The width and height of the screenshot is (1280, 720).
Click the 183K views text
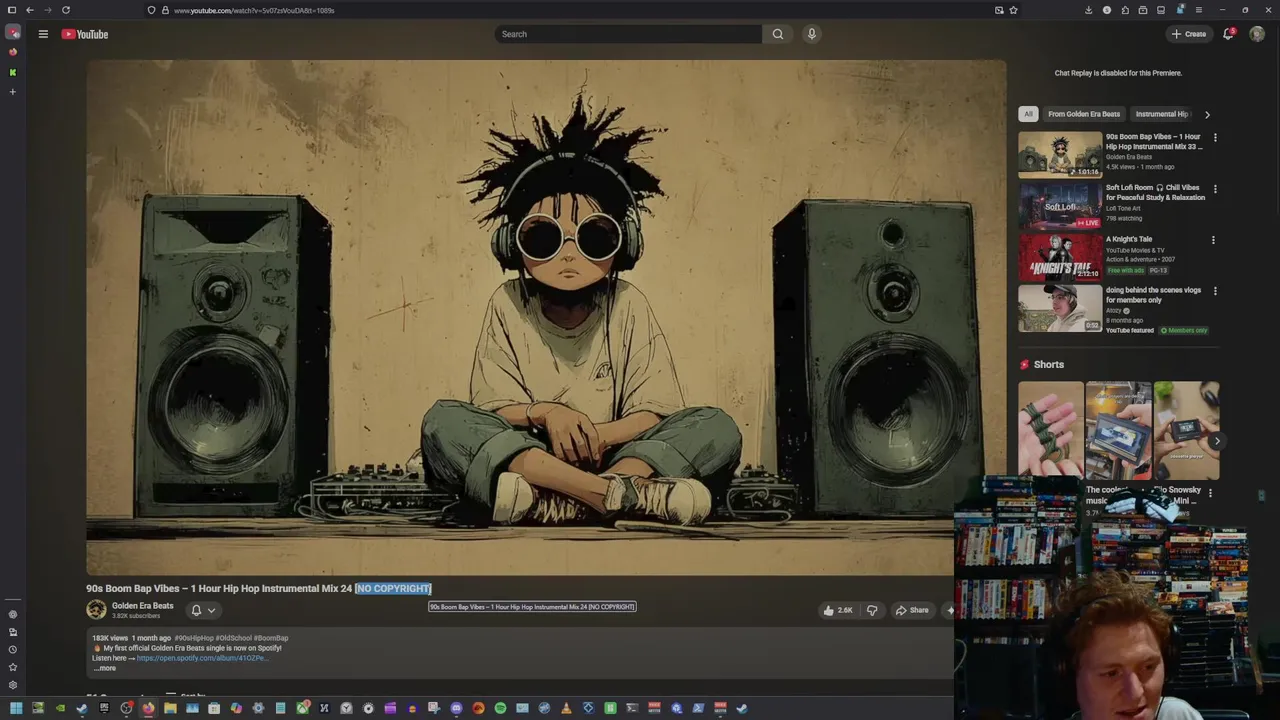110,638
